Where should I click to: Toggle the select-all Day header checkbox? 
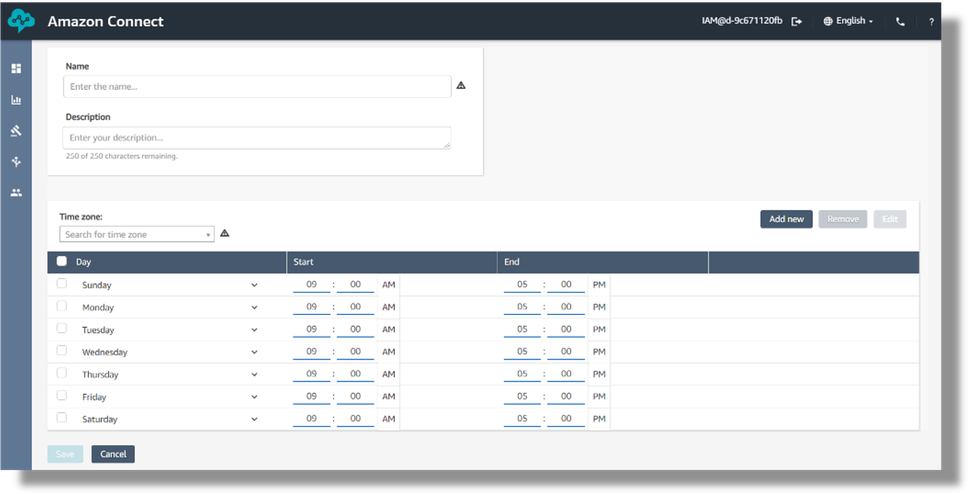pyautogui.click(x=62, y=261)
